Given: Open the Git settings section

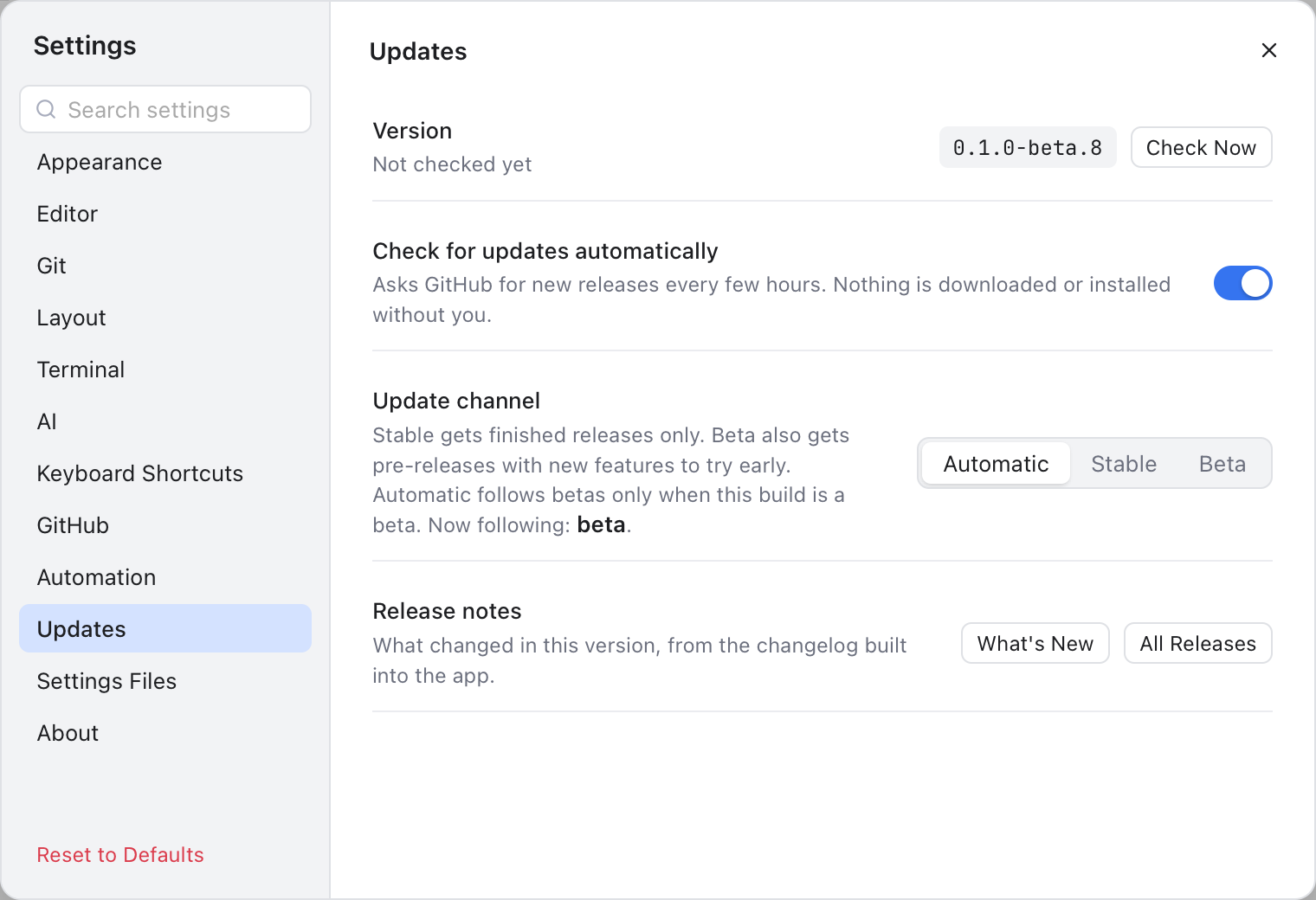Looking at the screenshot, I should coord(165,266).
